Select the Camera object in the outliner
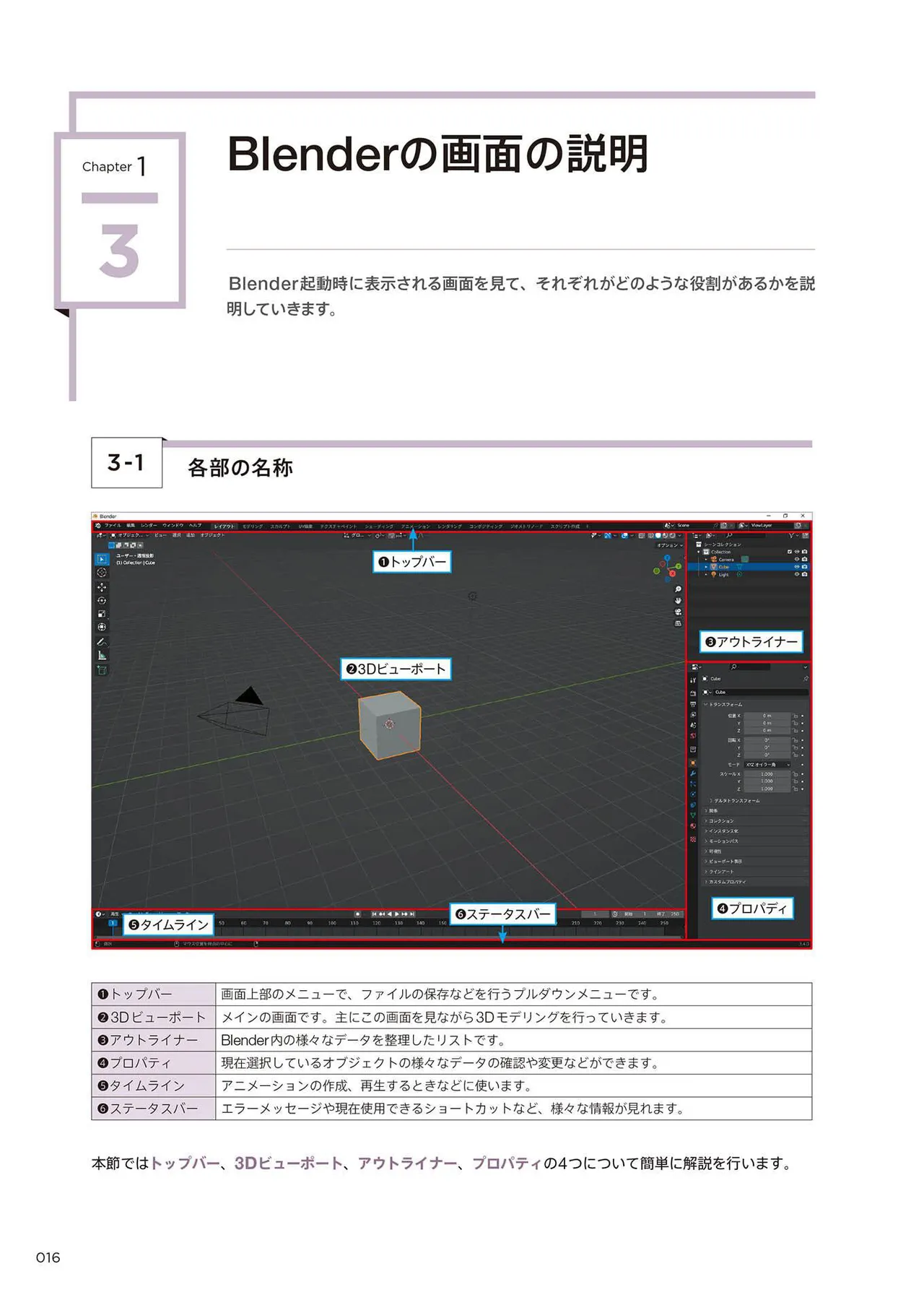This screenshot has width=924, height=1305. (x=726, y=560)
